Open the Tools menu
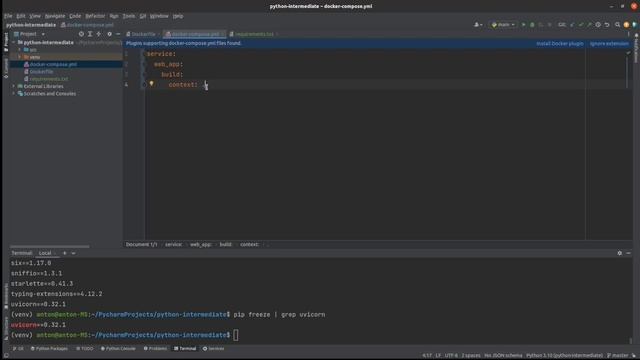 (x=129, y=16)
